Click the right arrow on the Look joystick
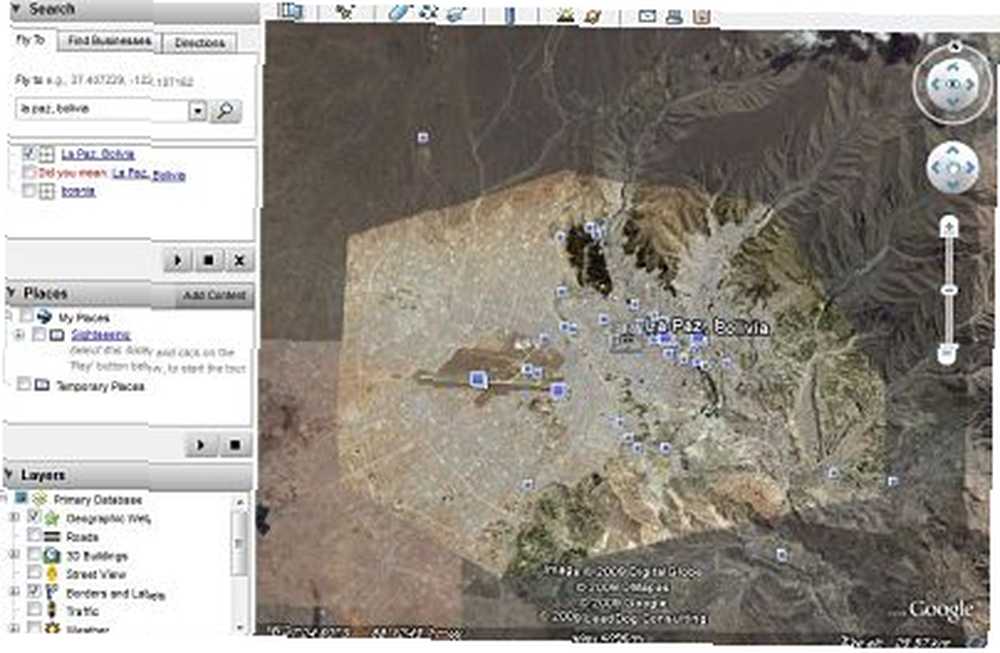Image resolution: width=1000 pixels, height=653 pixels. click(971, 84)
